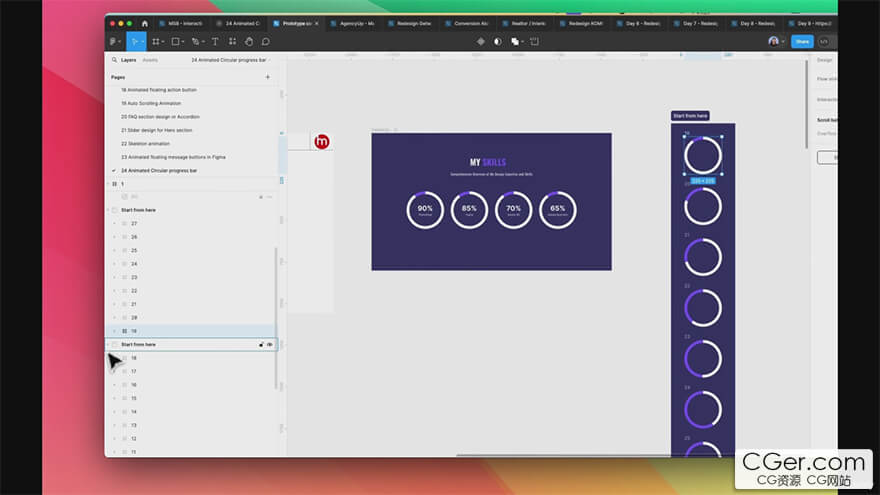Open page 23 Animated floating message buttons
Image resolution: width=880 pixels, height=495 pixels.
pos(173,157)
